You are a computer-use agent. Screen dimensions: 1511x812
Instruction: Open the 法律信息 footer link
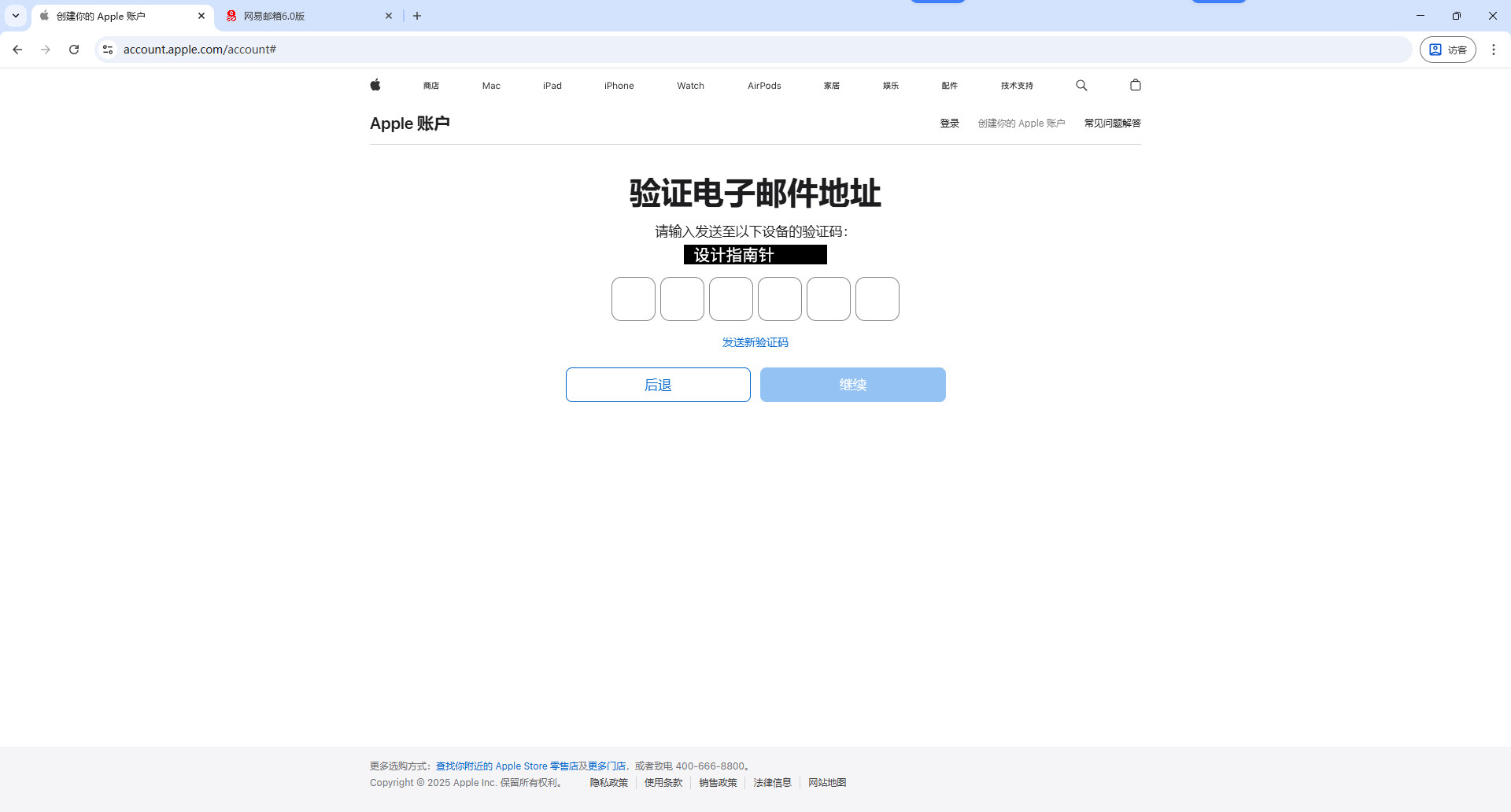tap(773, 783)
